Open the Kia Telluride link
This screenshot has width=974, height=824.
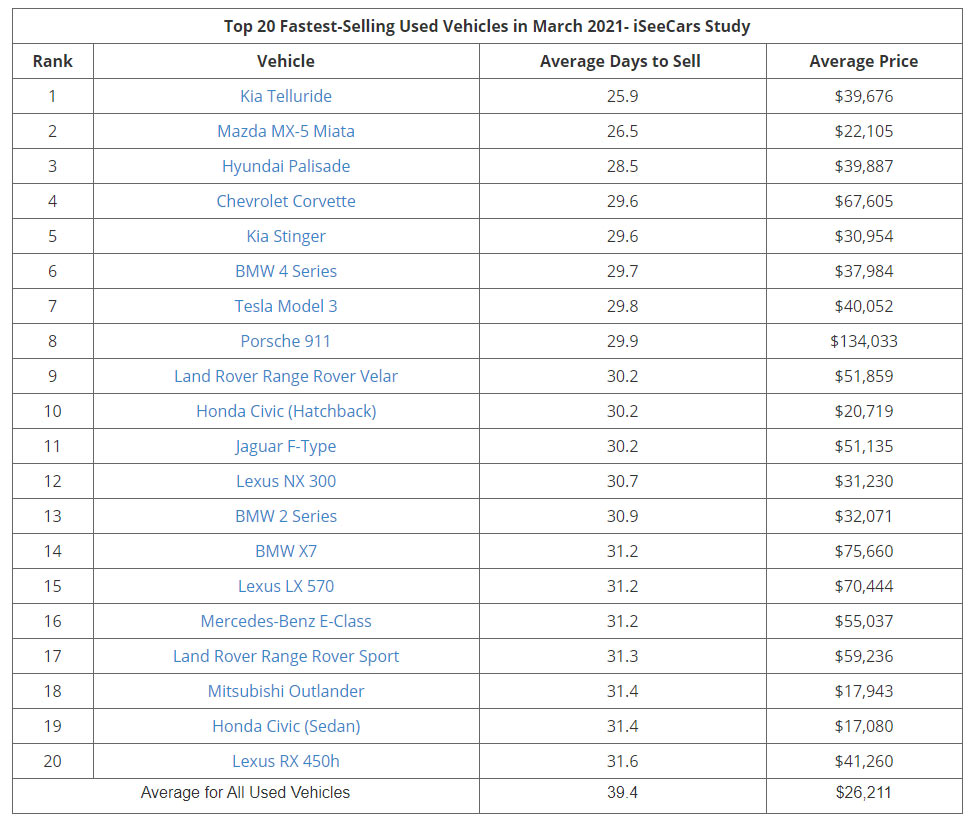(x=286, y=96)
